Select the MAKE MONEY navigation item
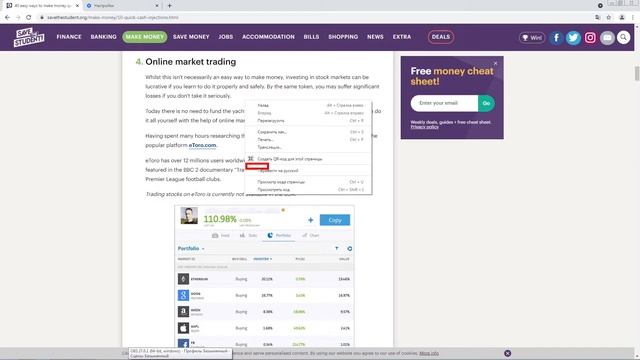Image resolution: width=640 pixels, height=360 pixels. 144,37
